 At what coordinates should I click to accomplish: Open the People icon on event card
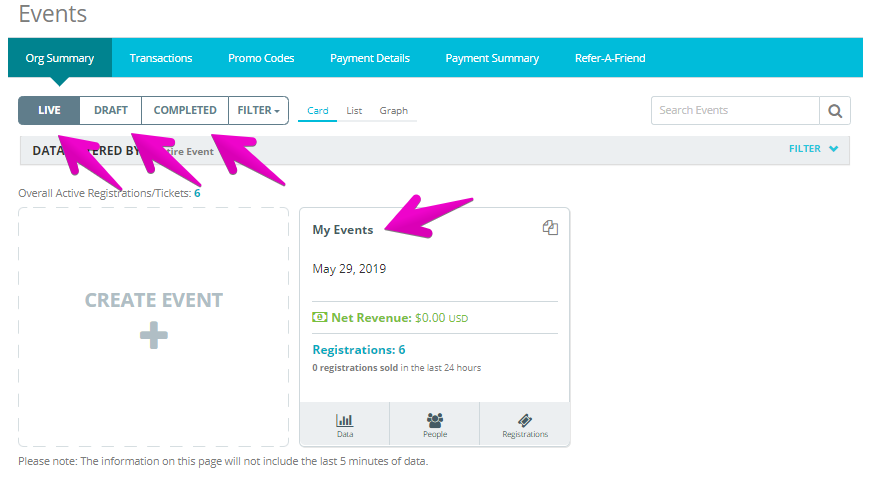(x=435, y=421)
